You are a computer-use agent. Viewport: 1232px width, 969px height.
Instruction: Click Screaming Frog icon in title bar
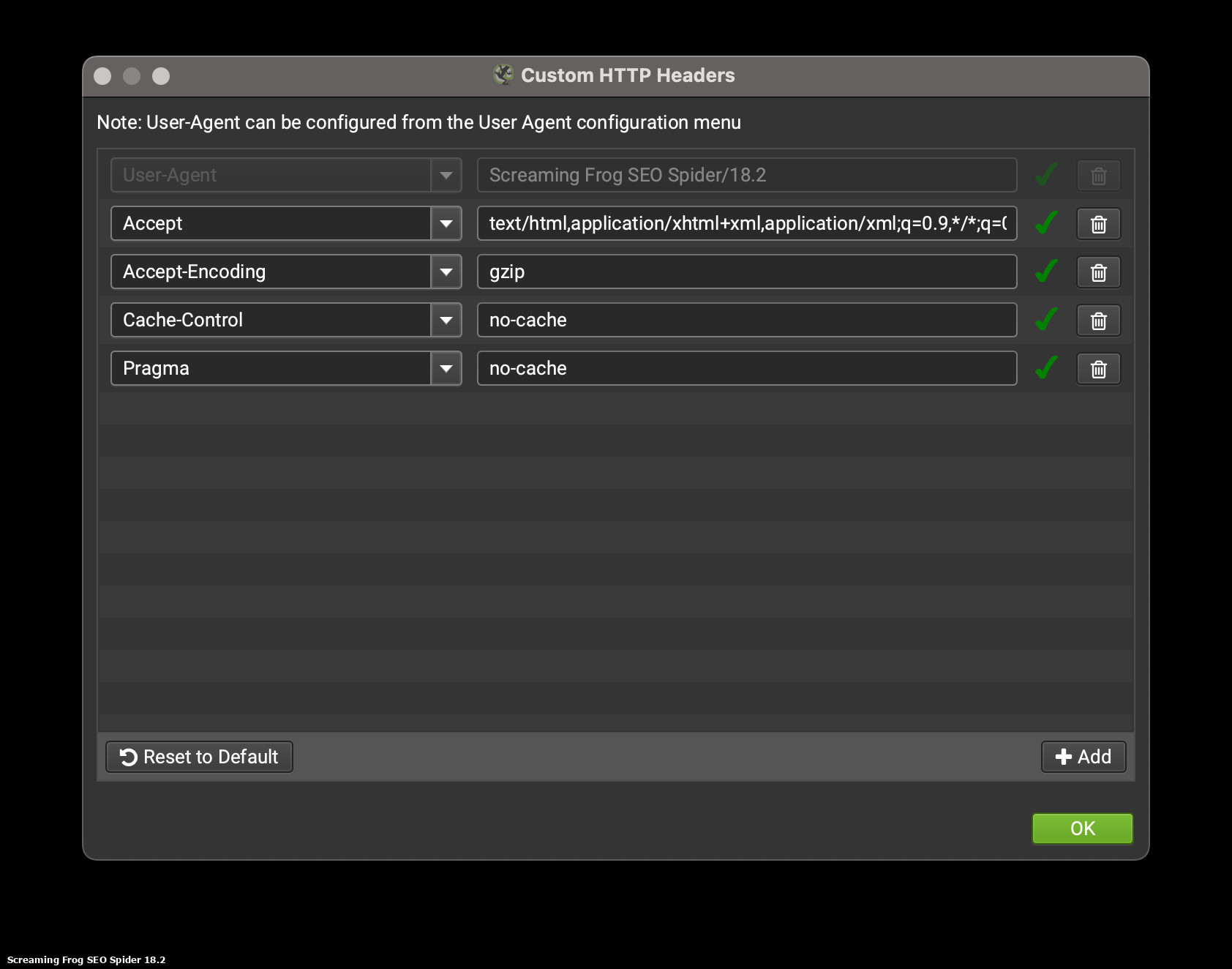pos(503,75)
